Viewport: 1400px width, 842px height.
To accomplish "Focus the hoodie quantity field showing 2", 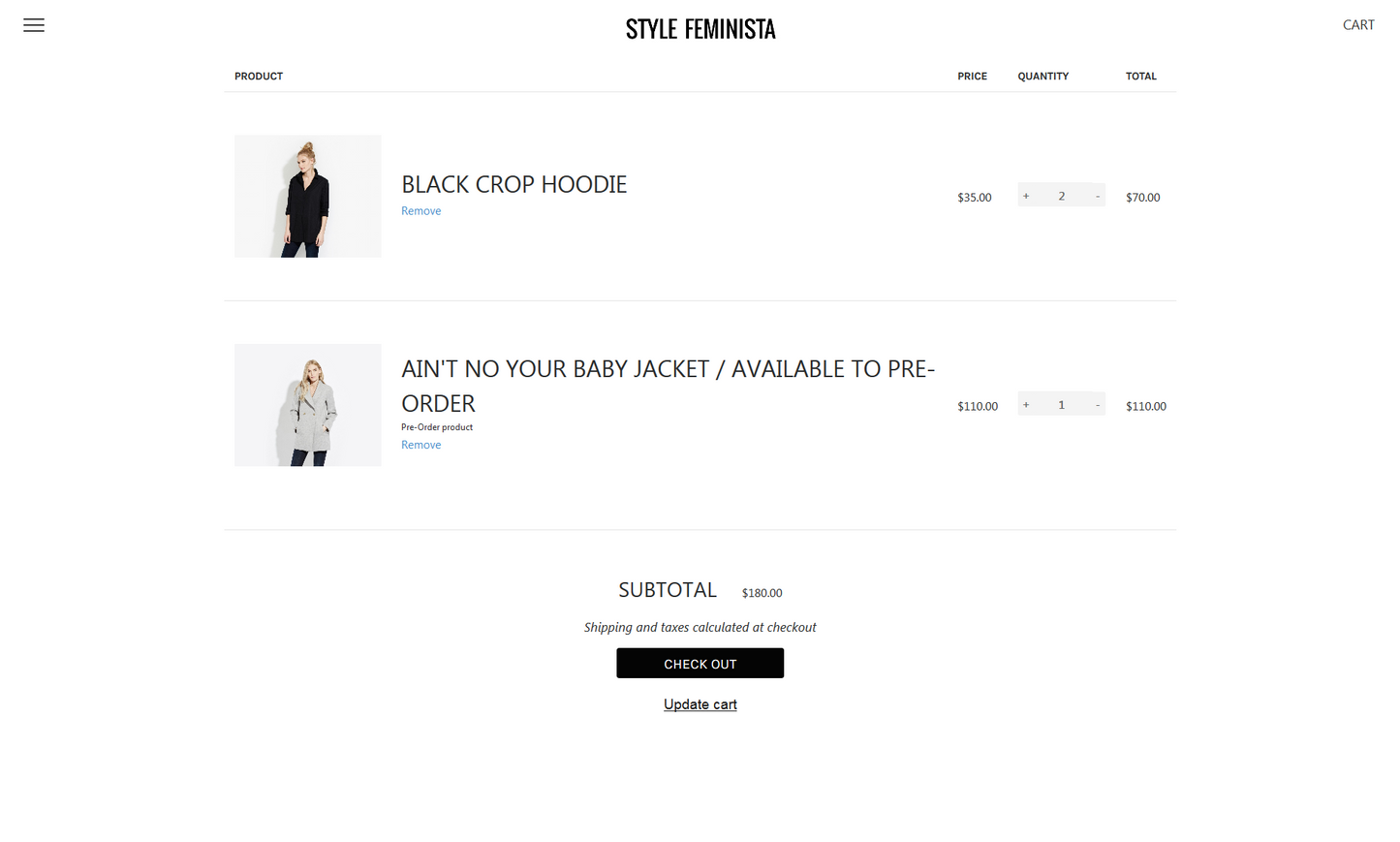I will pyautogui.click(x=1061, y=196).
